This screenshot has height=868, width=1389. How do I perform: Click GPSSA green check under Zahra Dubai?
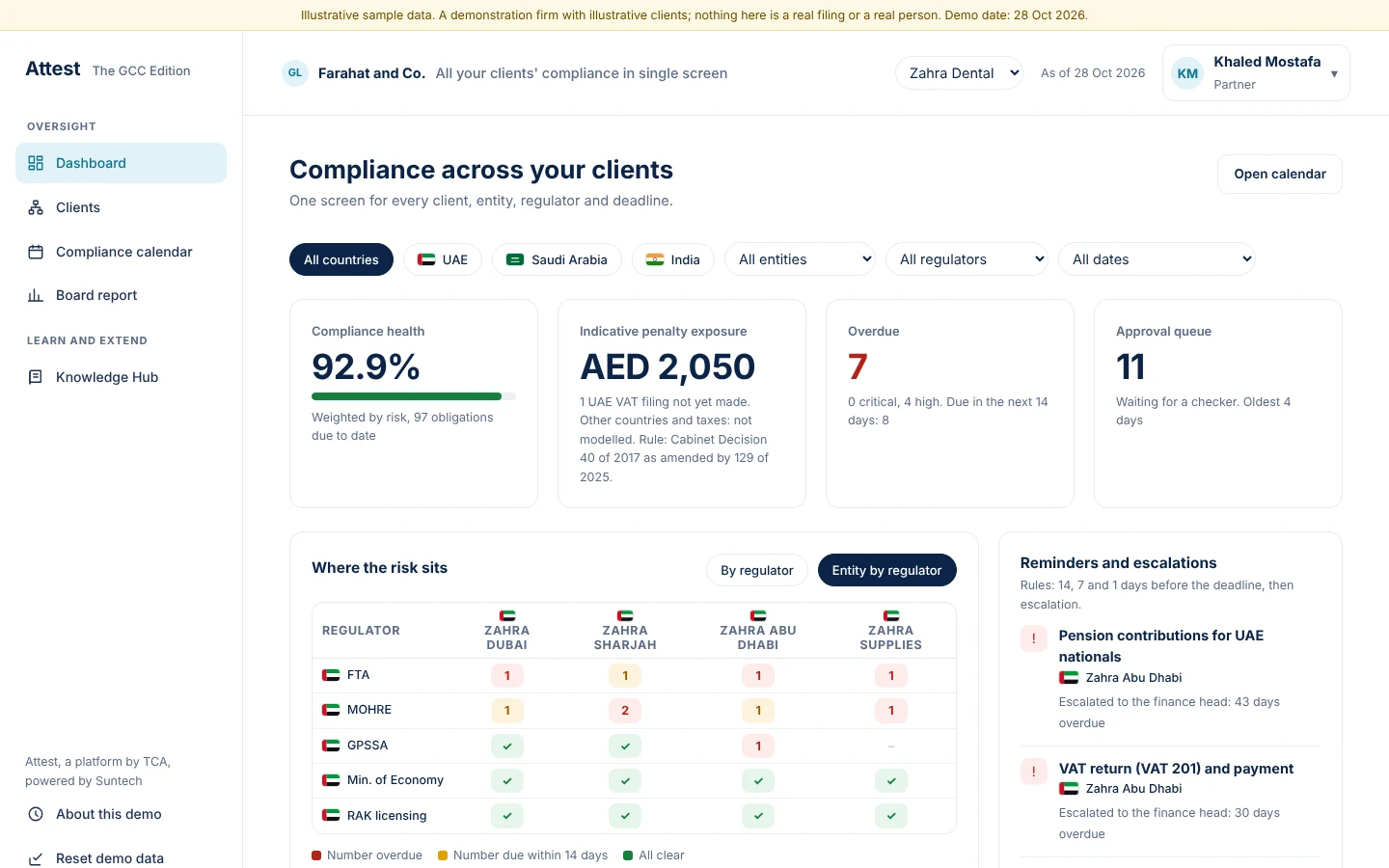pyautogui.click(x=507, y=746)
